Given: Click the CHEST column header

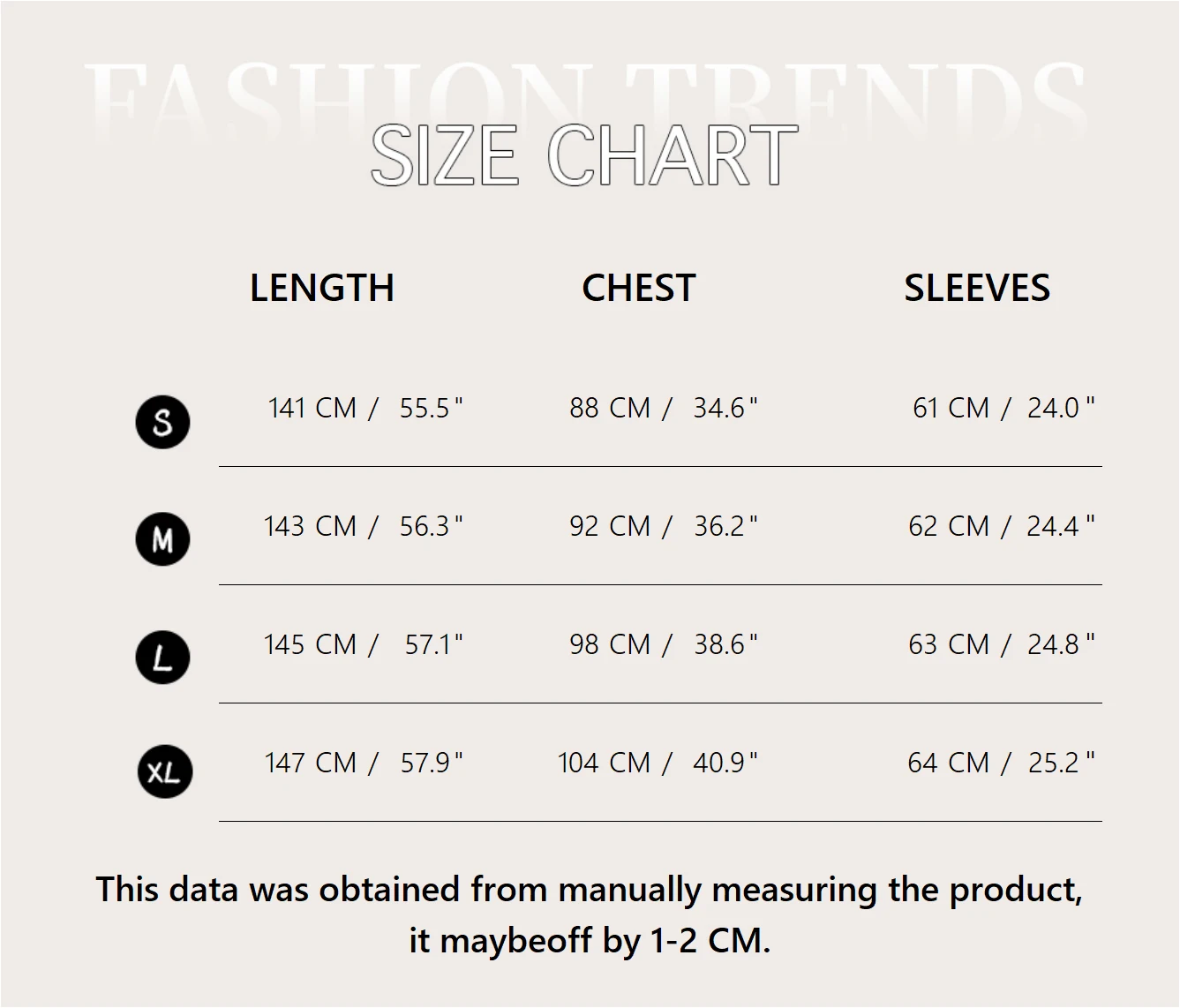Looking at the screenshot, I should point(639,289).
